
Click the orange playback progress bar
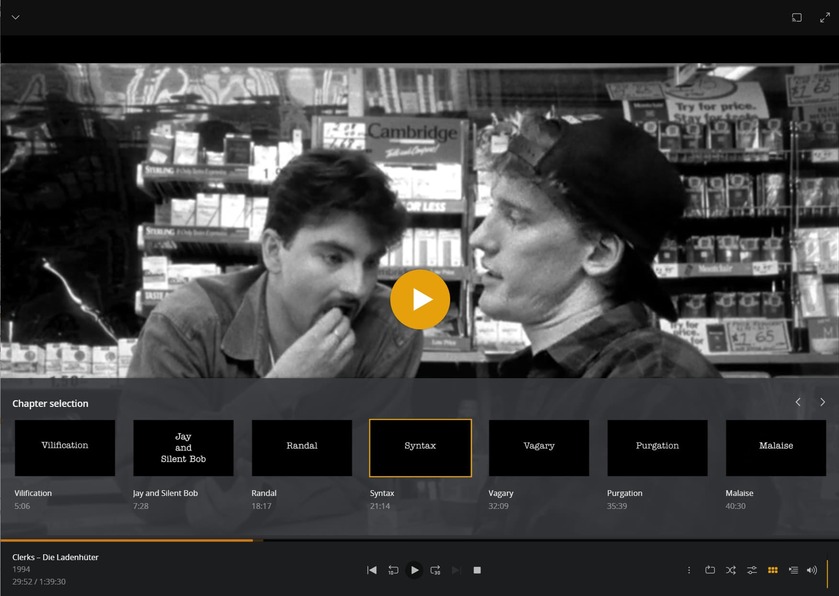[126, 540]
